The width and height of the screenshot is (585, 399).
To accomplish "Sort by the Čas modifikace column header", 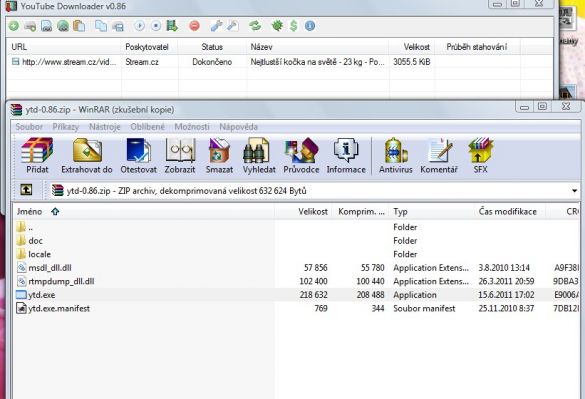I will tap(510, 212).
